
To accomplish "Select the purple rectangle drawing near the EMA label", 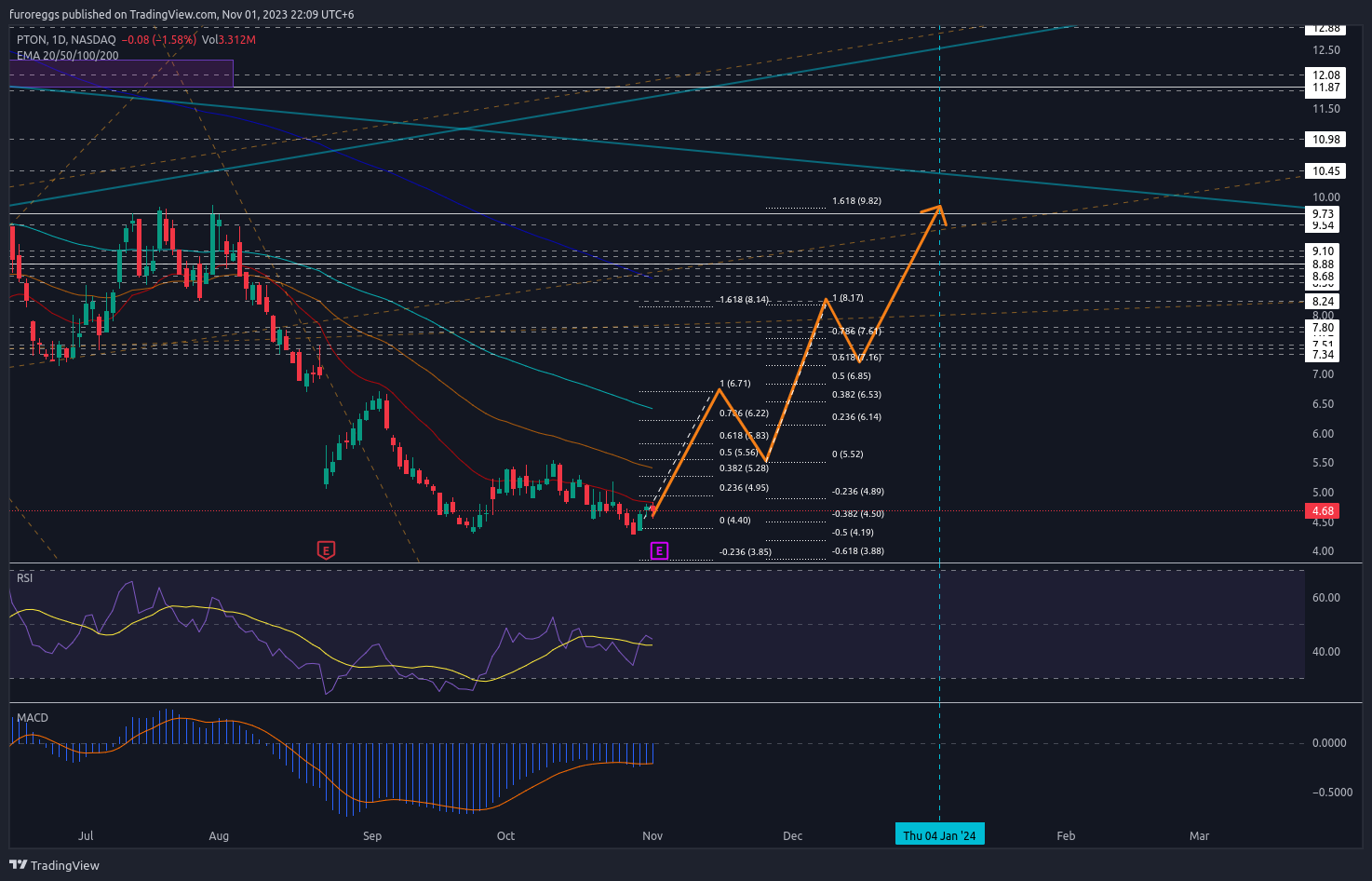I will tap(121, 74).
